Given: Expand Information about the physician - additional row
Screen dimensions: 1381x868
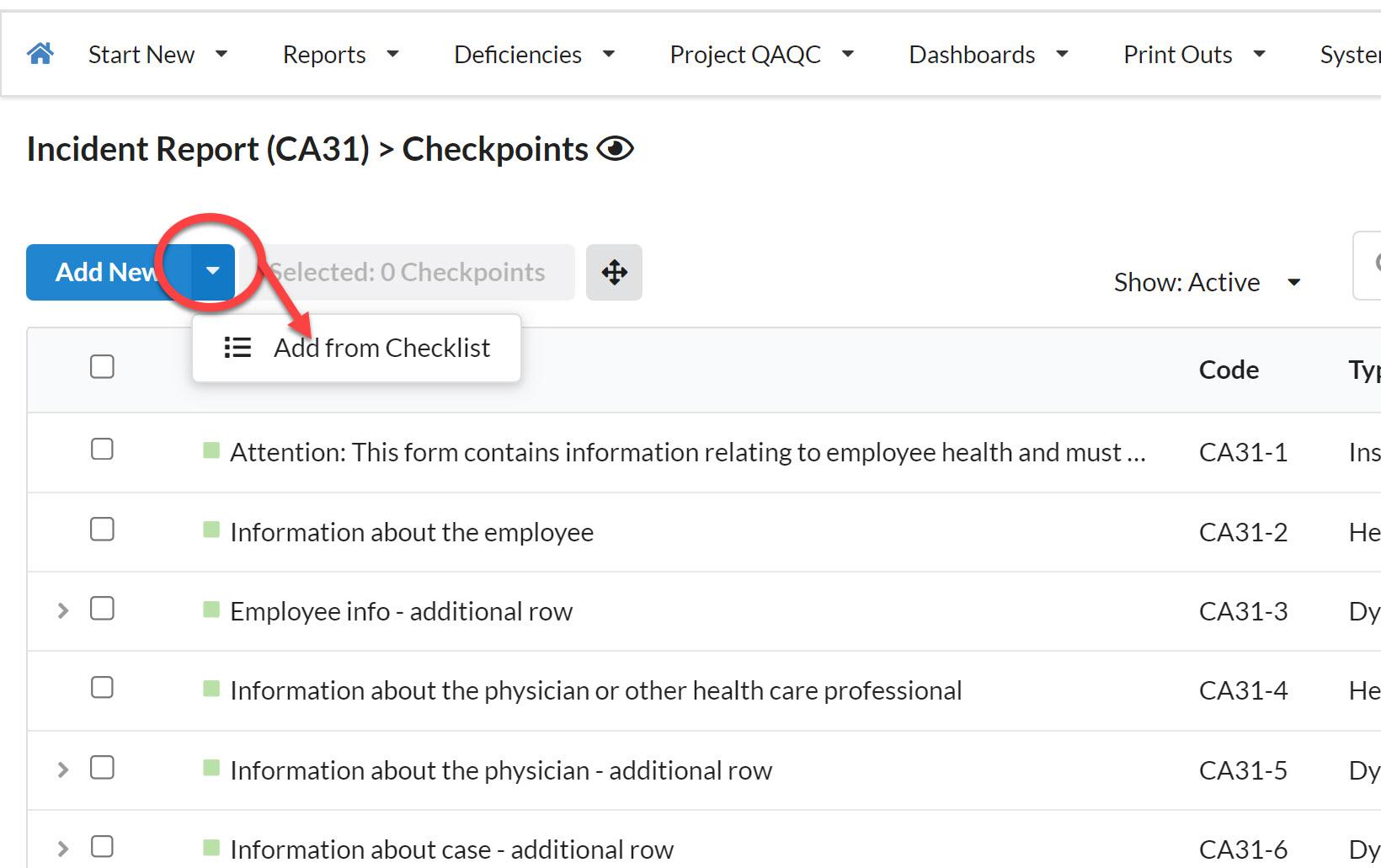Looking at the screenshot, I should [x=63, y=769].
